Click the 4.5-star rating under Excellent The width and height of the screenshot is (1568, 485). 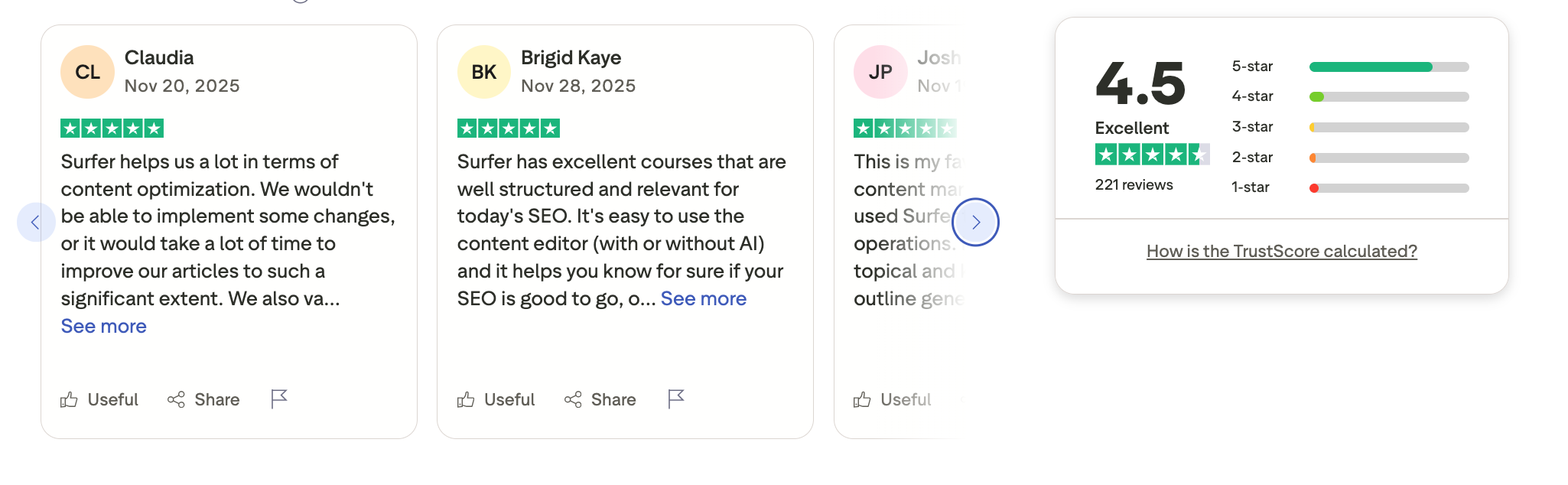click(1151, 154)
